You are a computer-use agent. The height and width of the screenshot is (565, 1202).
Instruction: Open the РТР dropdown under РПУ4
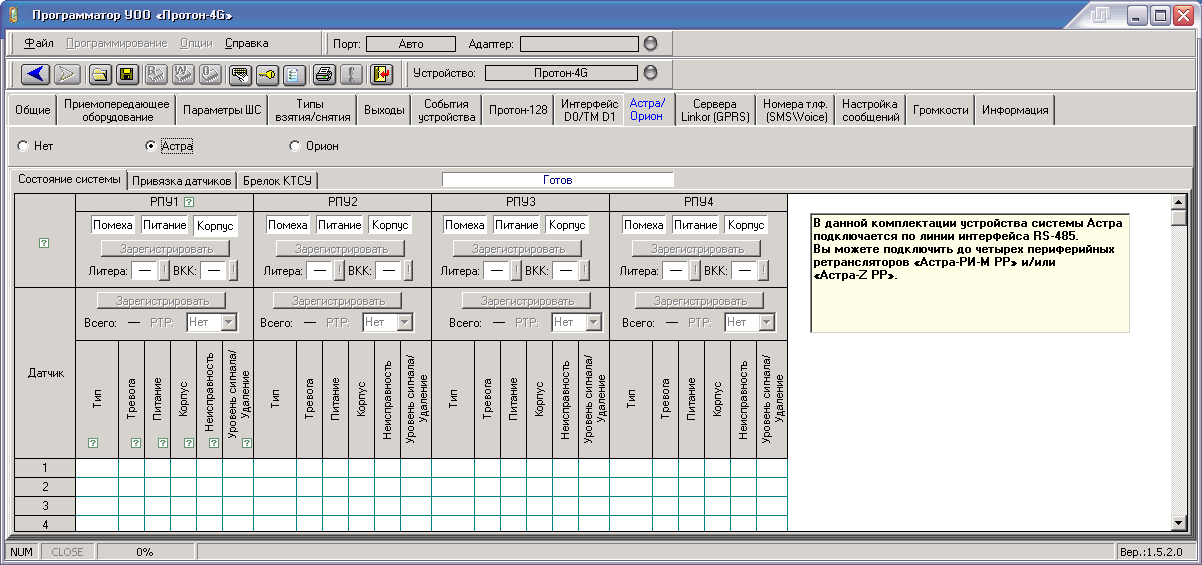[766, 322]
